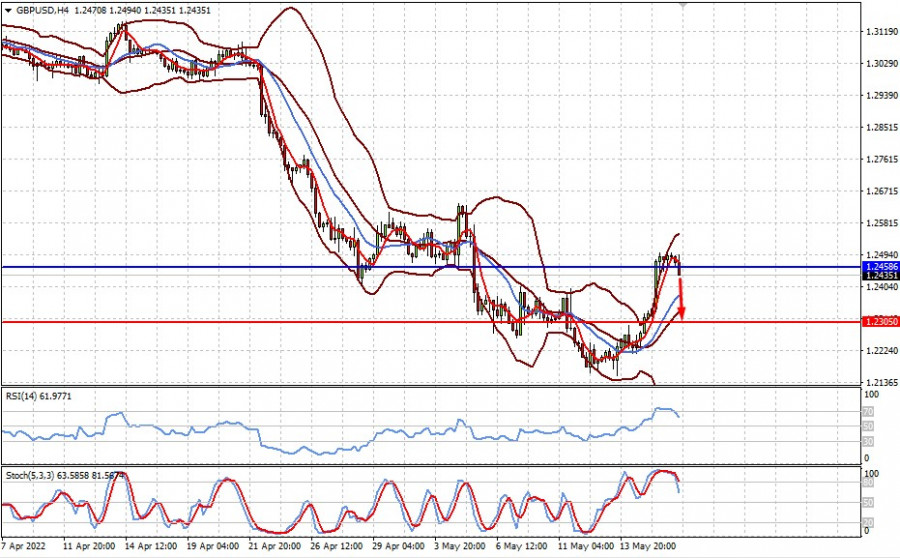Screen dimensions: 900x558
Task: Click price 1.24040 on the price axis
Action: click(x=882, y=286)
